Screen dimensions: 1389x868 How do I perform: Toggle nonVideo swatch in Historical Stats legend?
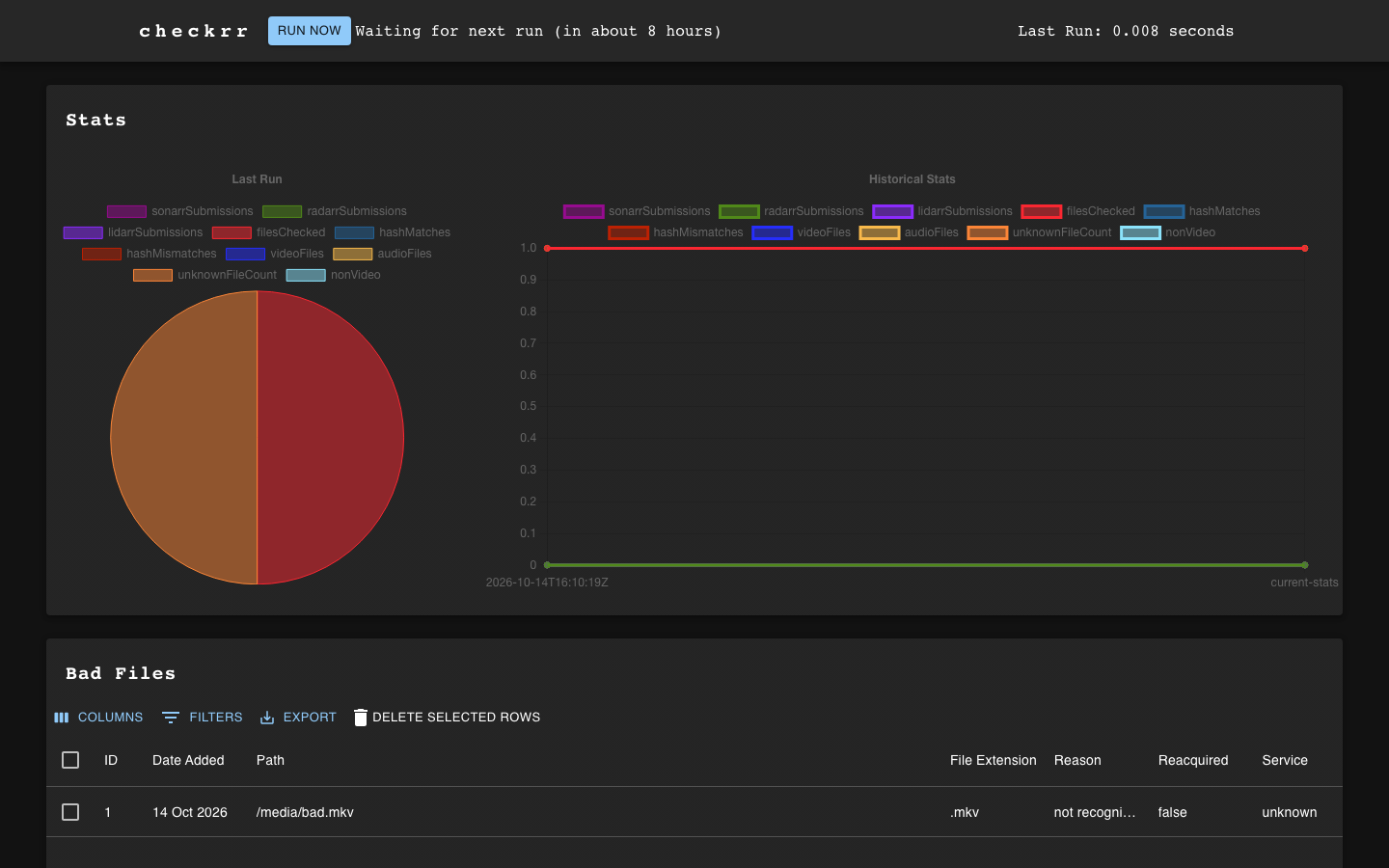[1140, 232]
